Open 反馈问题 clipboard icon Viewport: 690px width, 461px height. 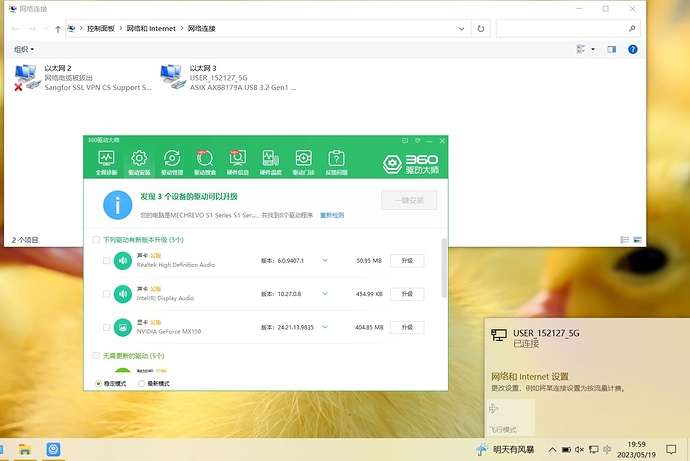337,162
